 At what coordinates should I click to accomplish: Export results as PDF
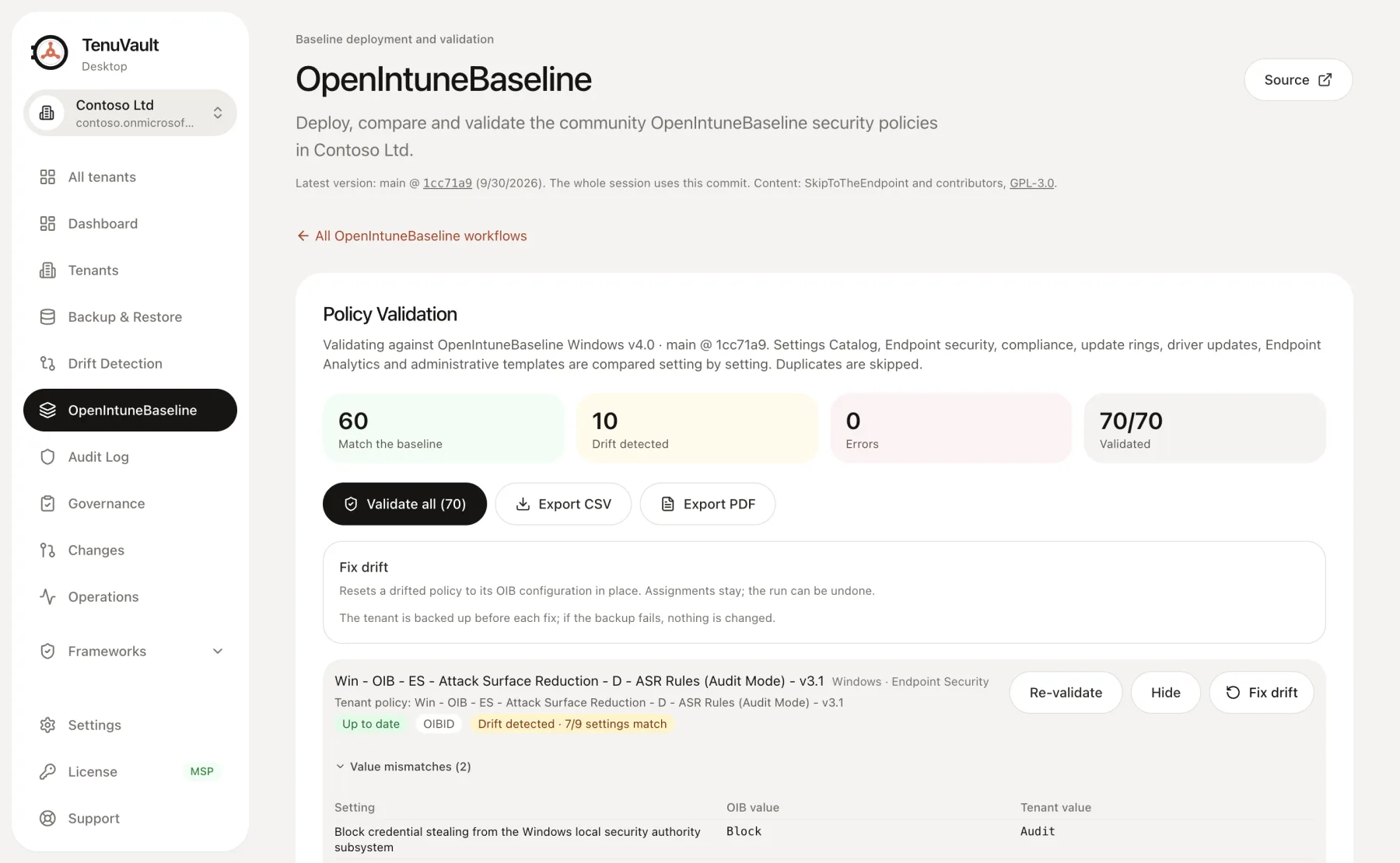(x=708, y=504)
